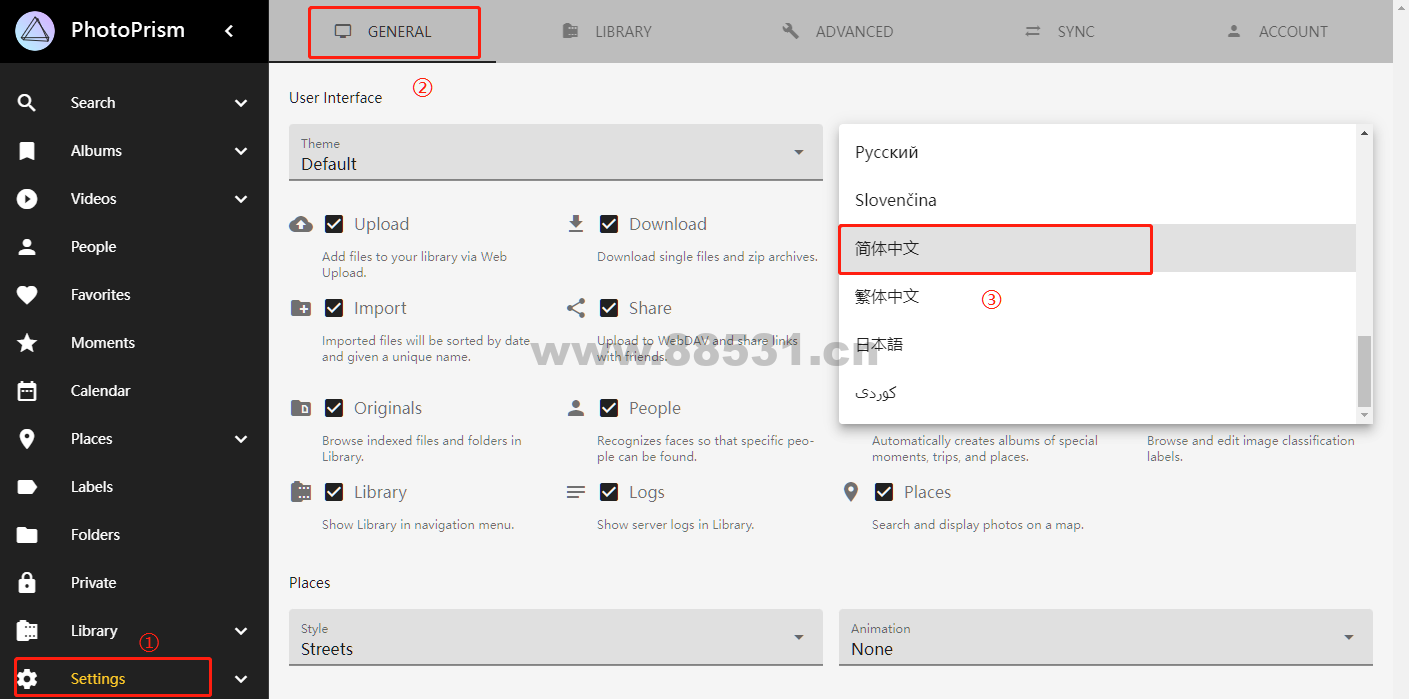Expand the Albums menu chevron
1409x699 pixels.
[x=241, y=151]
